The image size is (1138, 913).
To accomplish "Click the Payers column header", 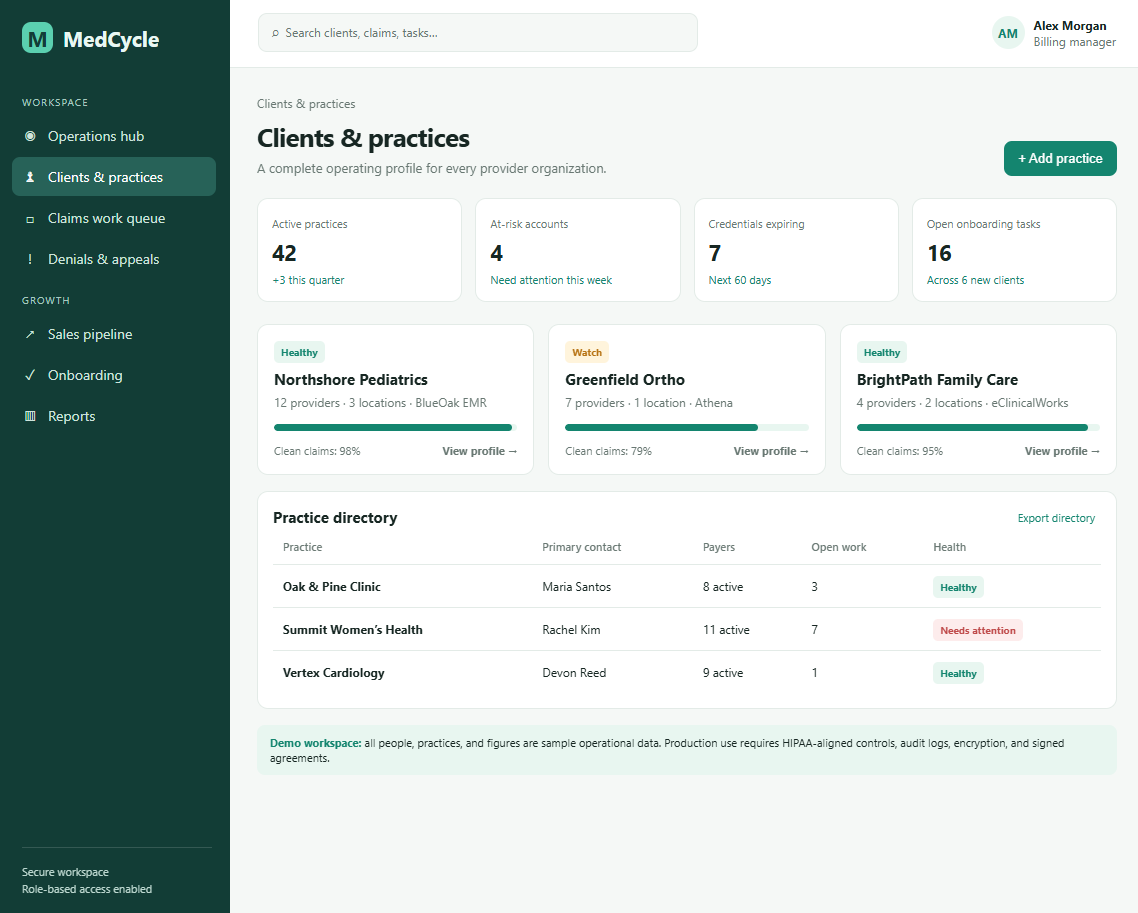I will (719, 547).
